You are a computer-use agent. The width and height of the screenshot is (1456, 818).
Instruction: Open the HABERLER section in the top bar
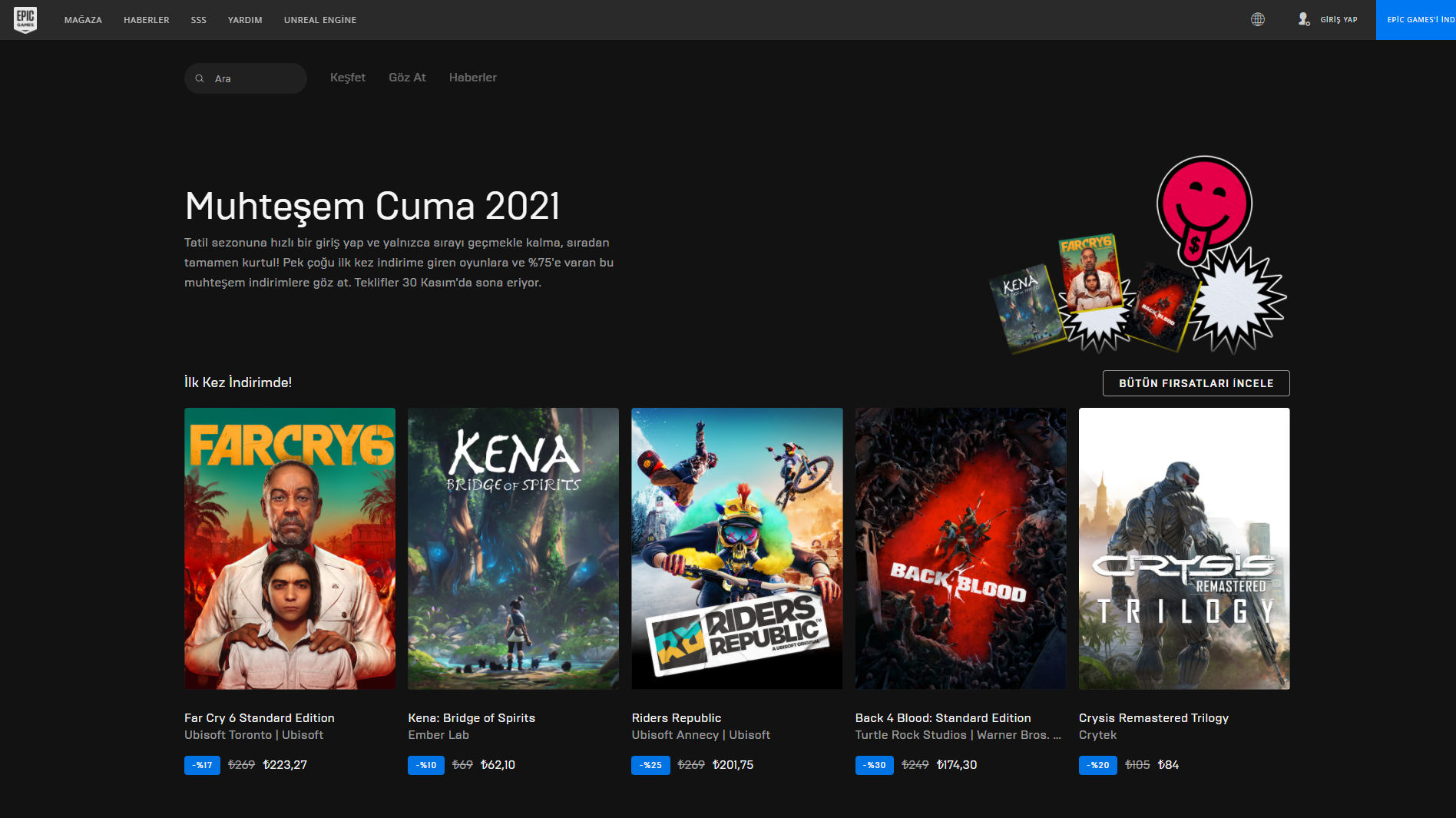(147, 20)
